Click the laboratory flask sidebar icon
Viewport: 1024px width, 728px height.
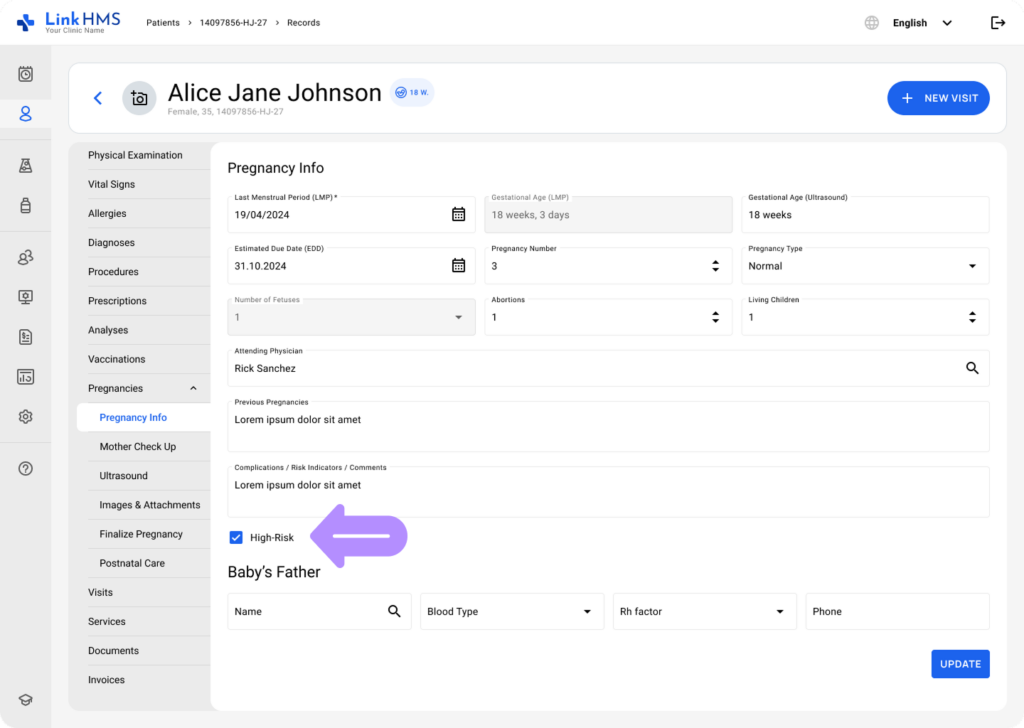point(26,166)
